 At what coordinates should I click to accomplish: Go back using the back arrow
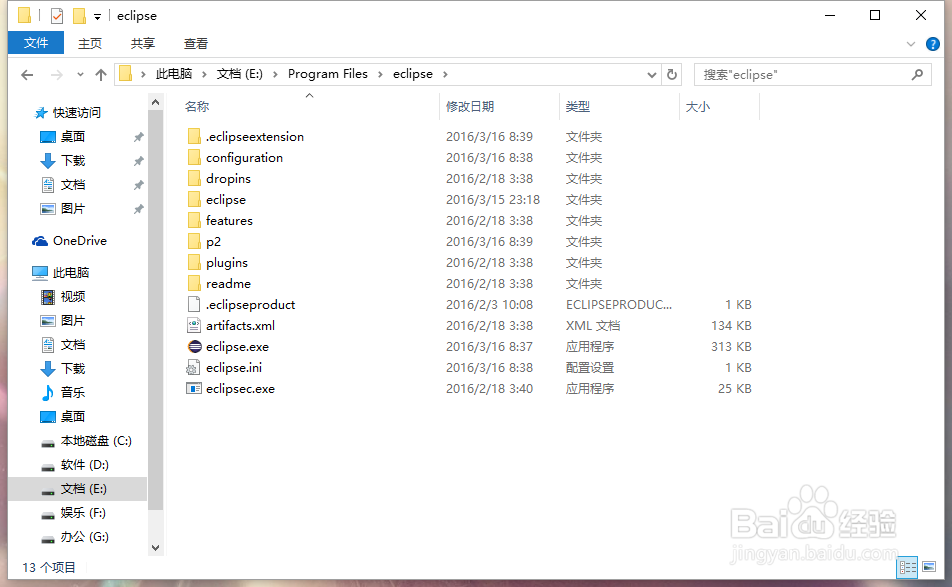click(27, 74)
